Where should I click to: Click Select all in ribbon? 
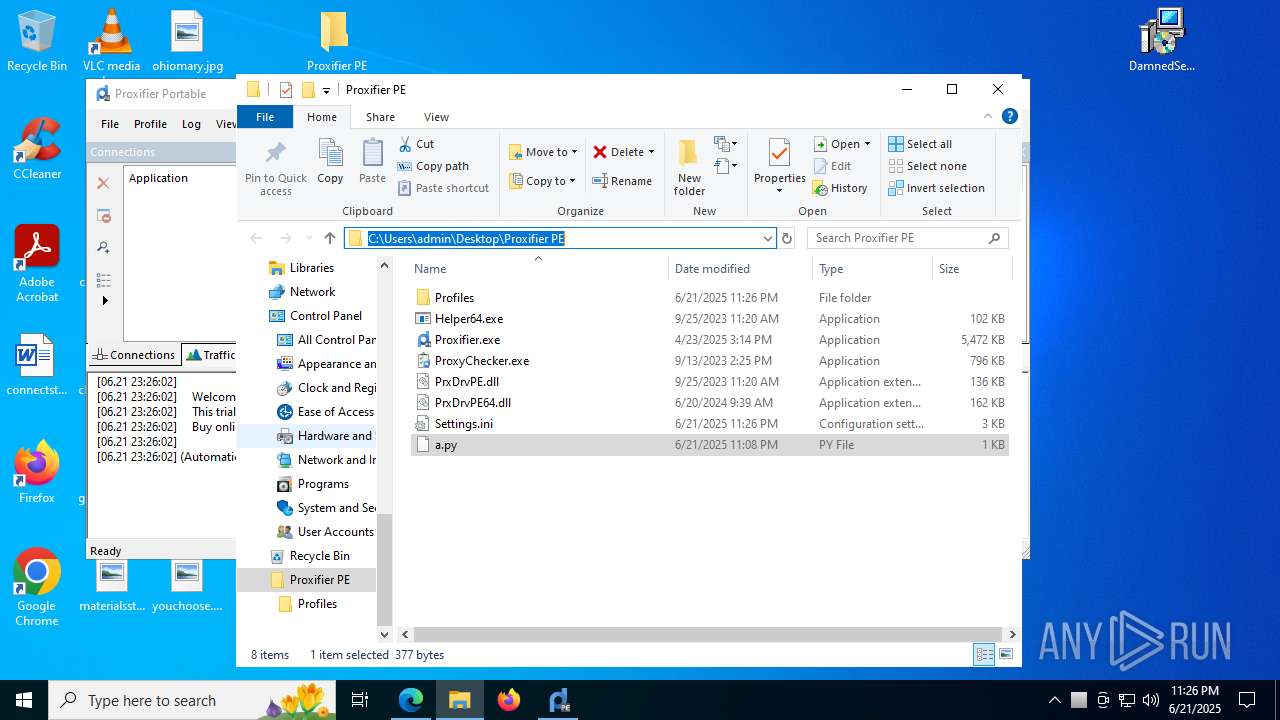point(920,144)
